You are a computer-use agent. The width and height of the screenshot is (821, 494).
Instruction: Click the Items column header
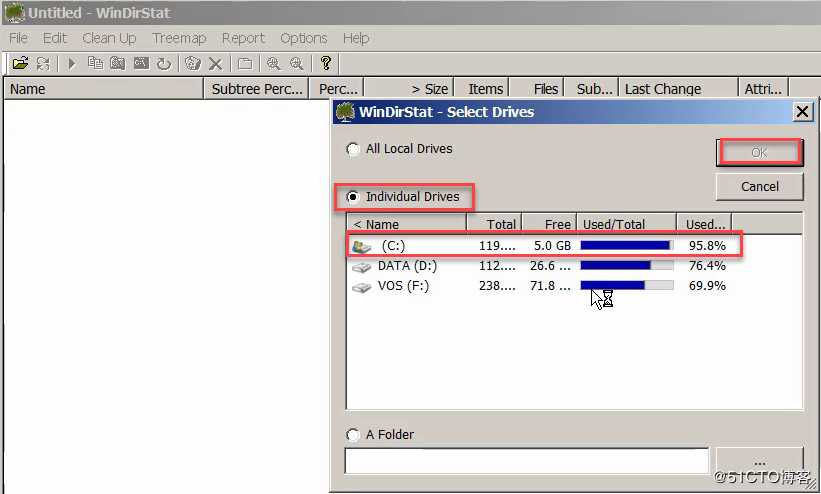(x=482, y=89)
